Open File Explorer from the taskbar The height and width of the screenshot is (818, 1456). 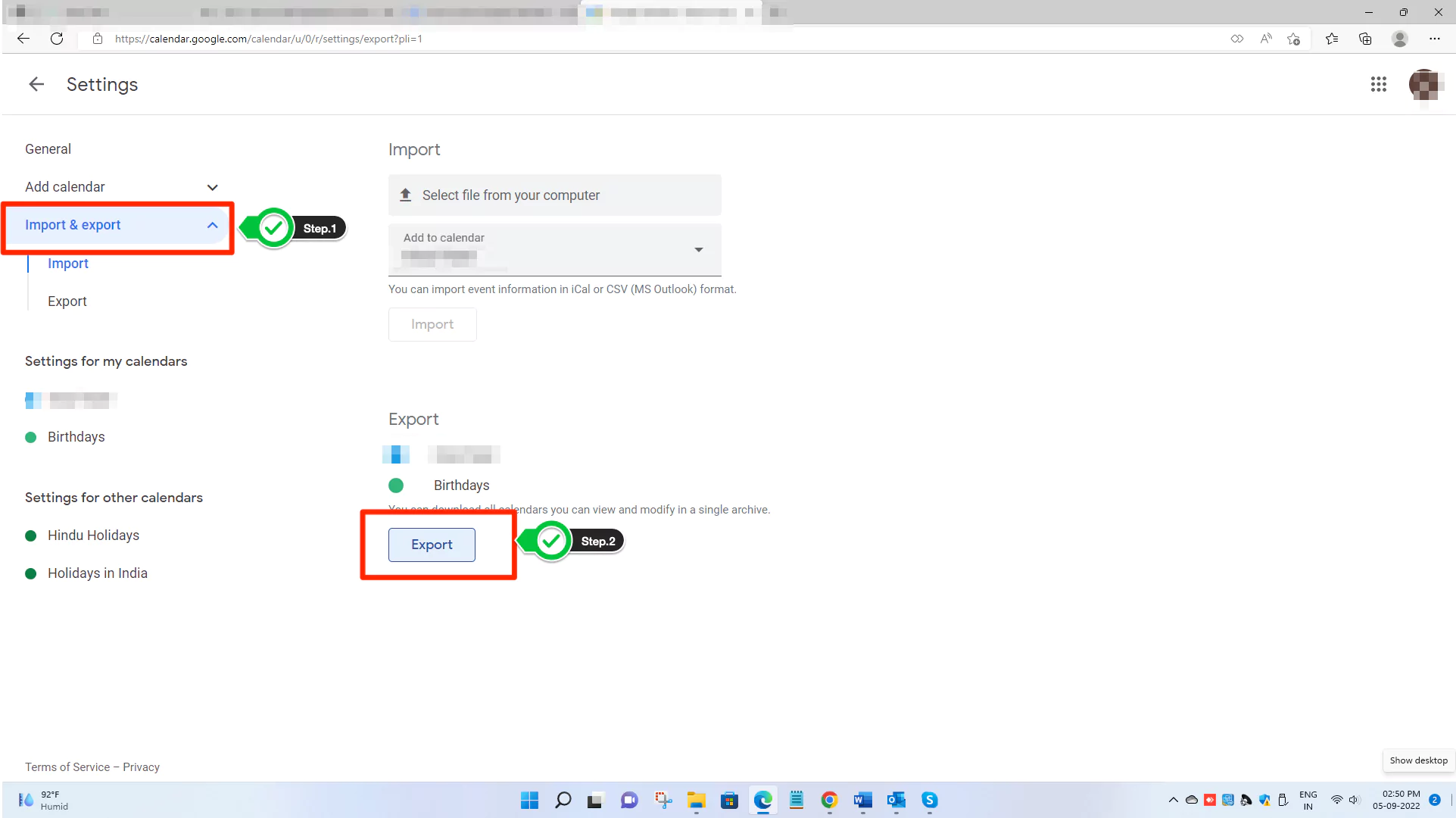pos(696,800)
